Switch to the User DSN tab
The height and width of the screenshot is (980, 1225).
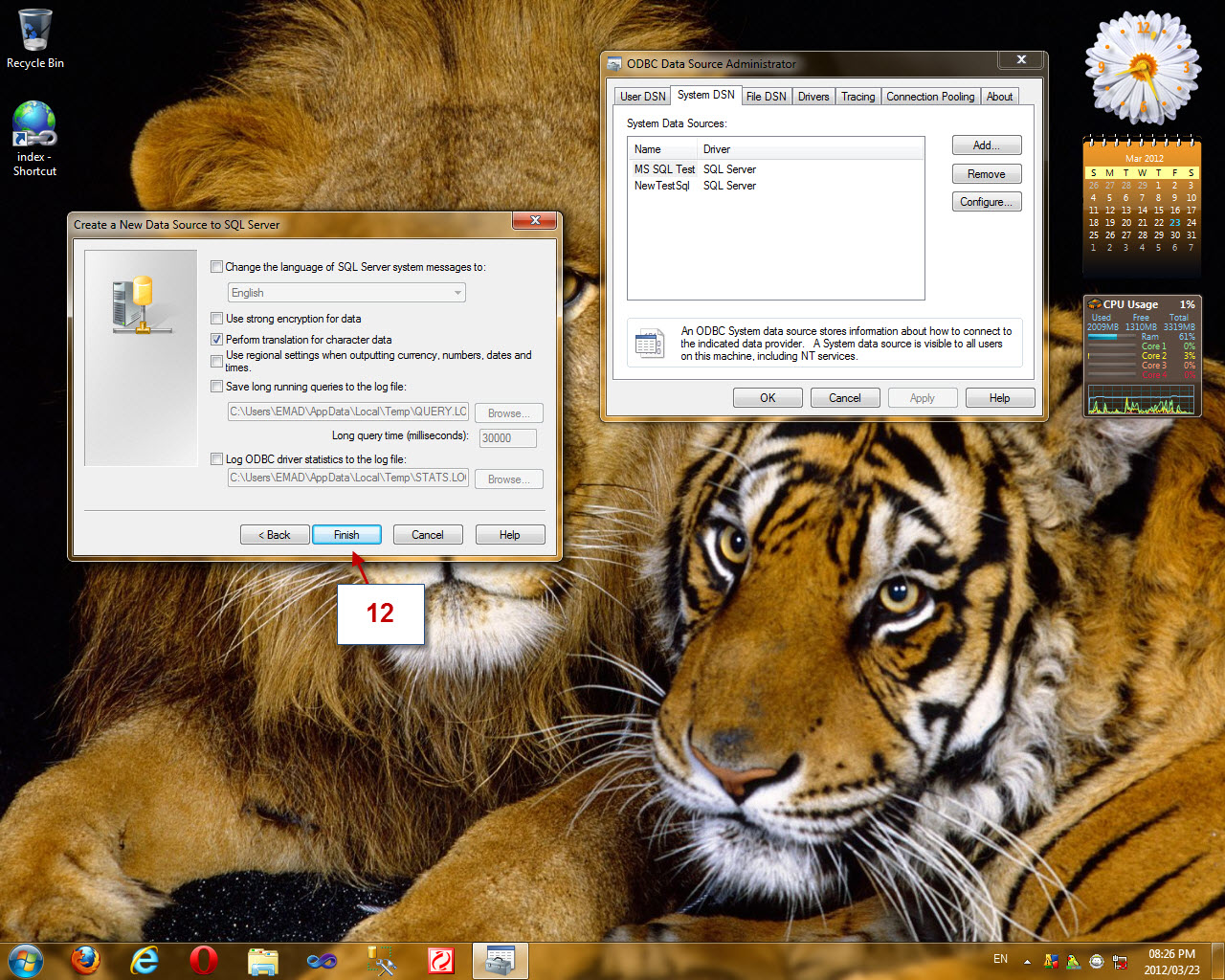642,97
